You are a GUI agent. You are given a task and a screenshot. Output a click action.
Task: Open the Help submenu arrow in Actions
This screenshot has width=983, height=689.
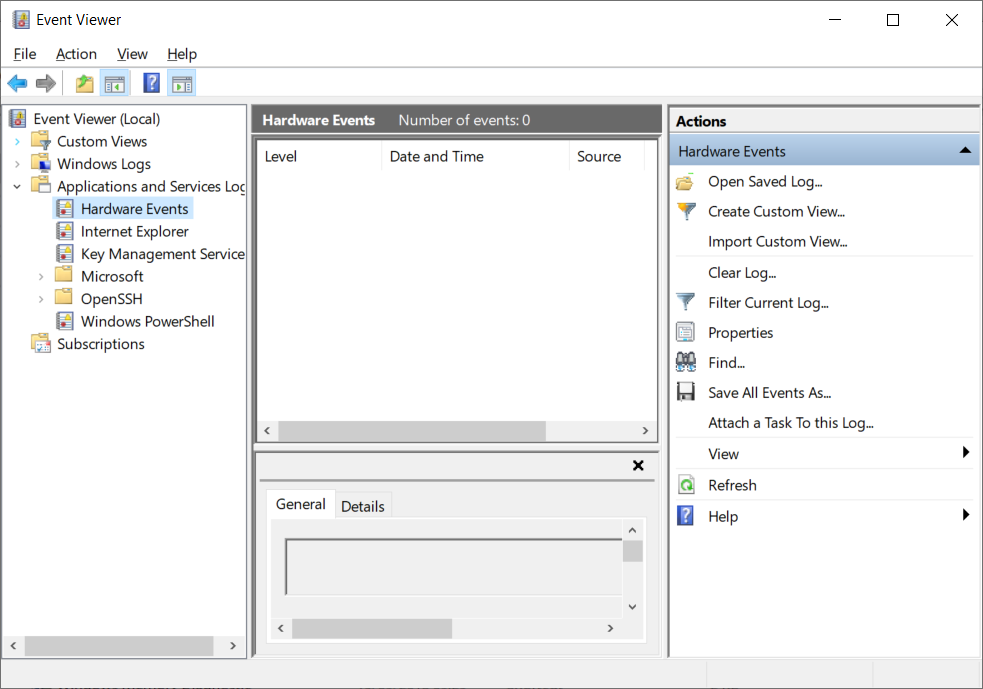coord(965,515)
